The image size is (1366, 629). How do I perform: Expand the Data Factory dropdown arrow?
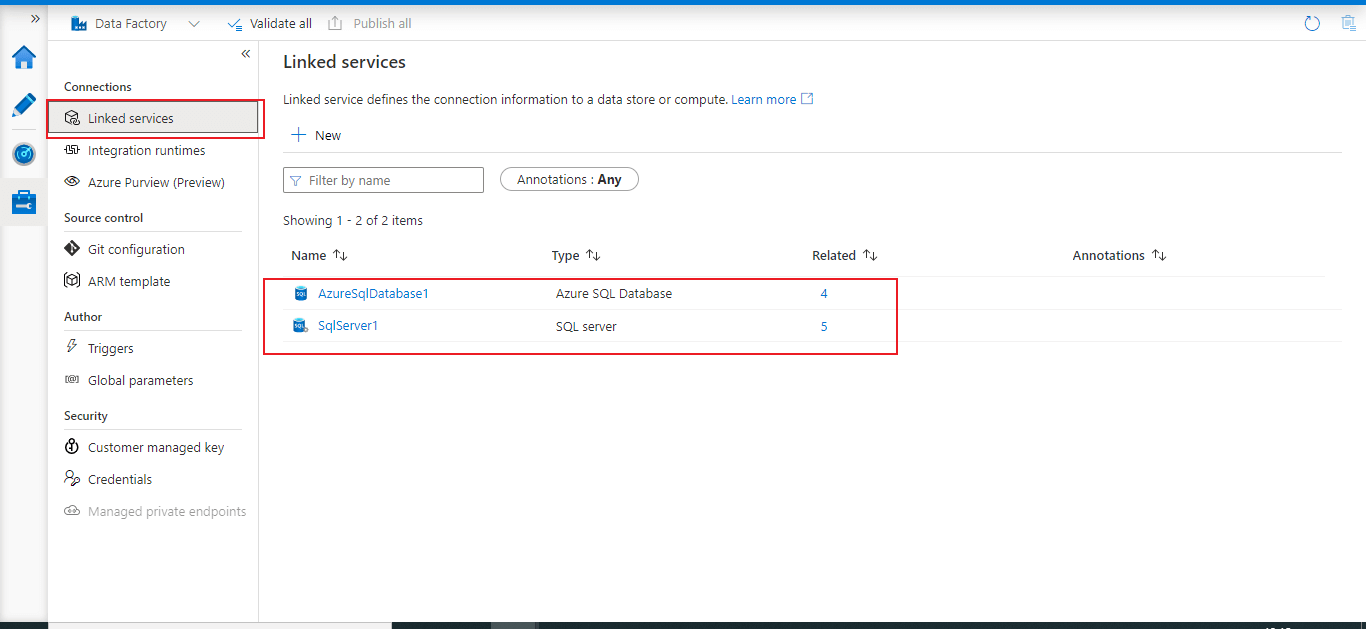pos(194,24)
